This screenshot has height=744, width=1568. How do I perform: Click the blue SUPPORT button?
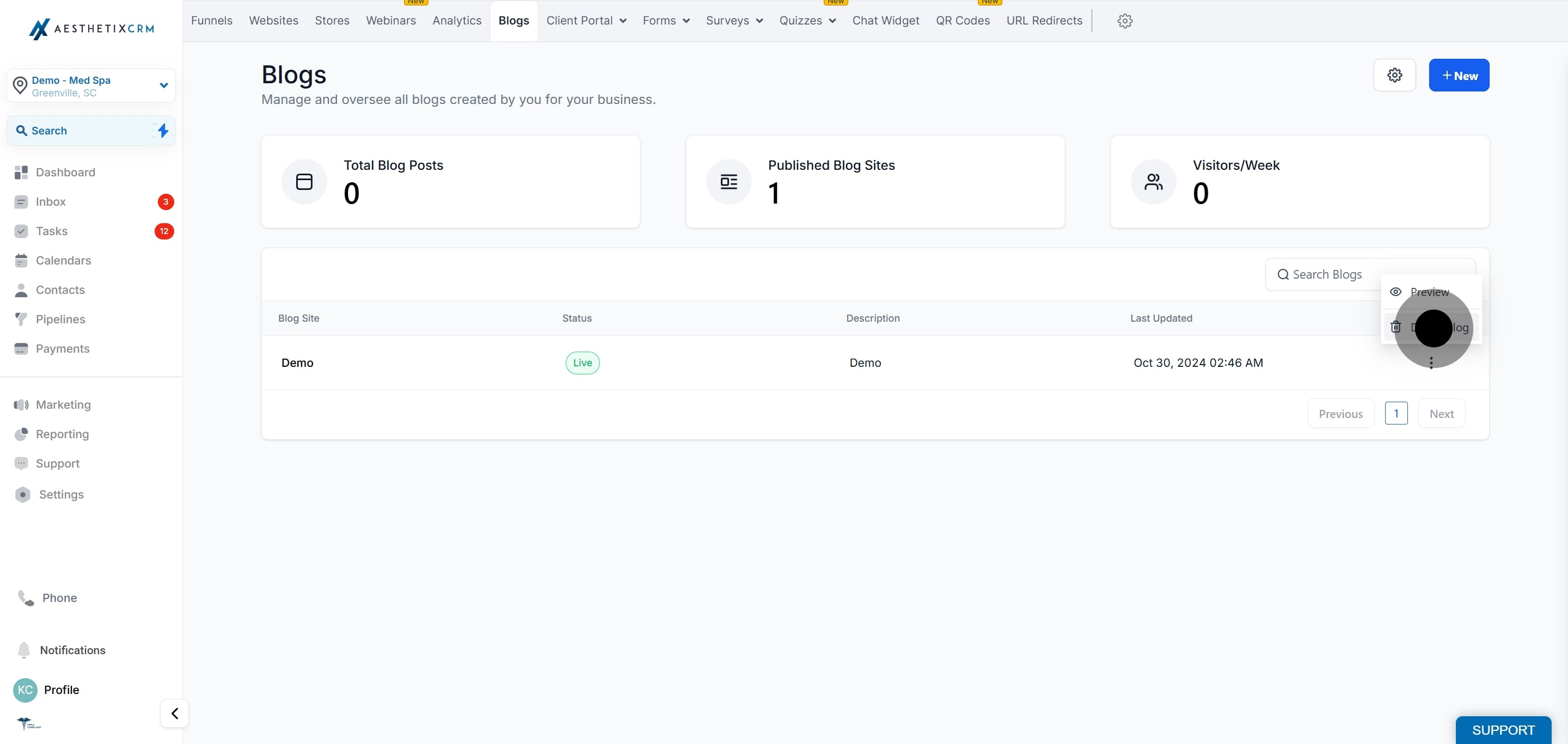pyautogui.click(x=1502, y=729)
